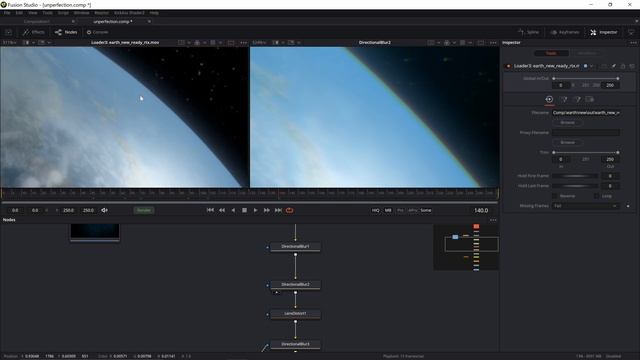
Task: Click the Global In/Out range slider
Action: 586,78
